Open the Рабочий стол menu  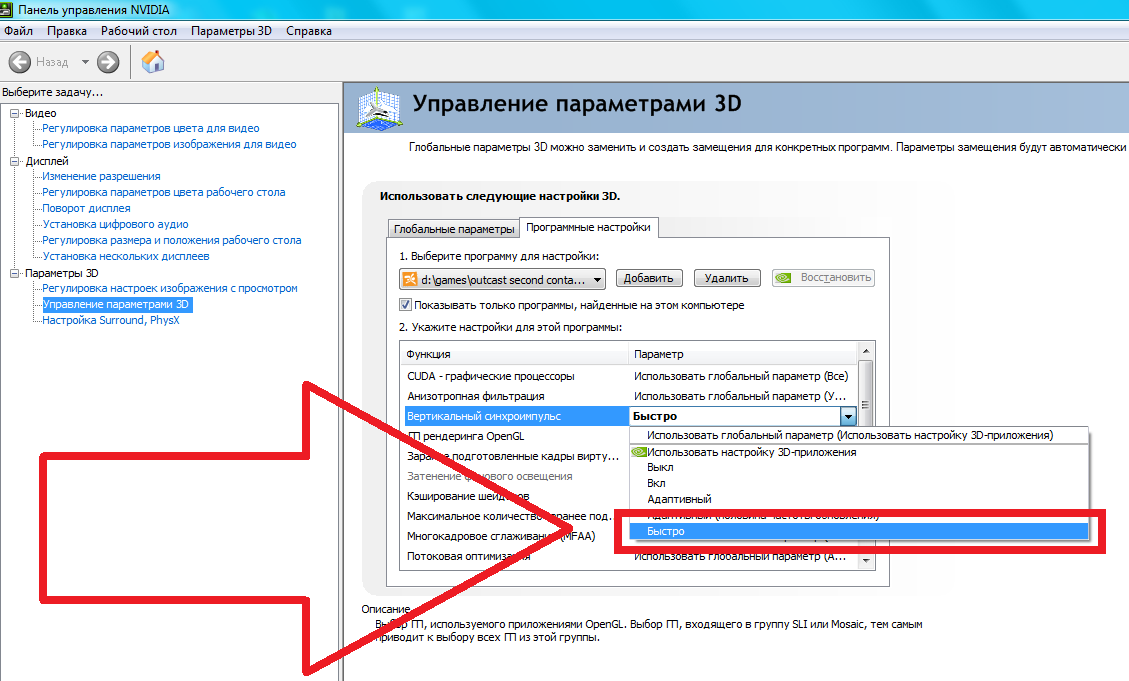139,31
